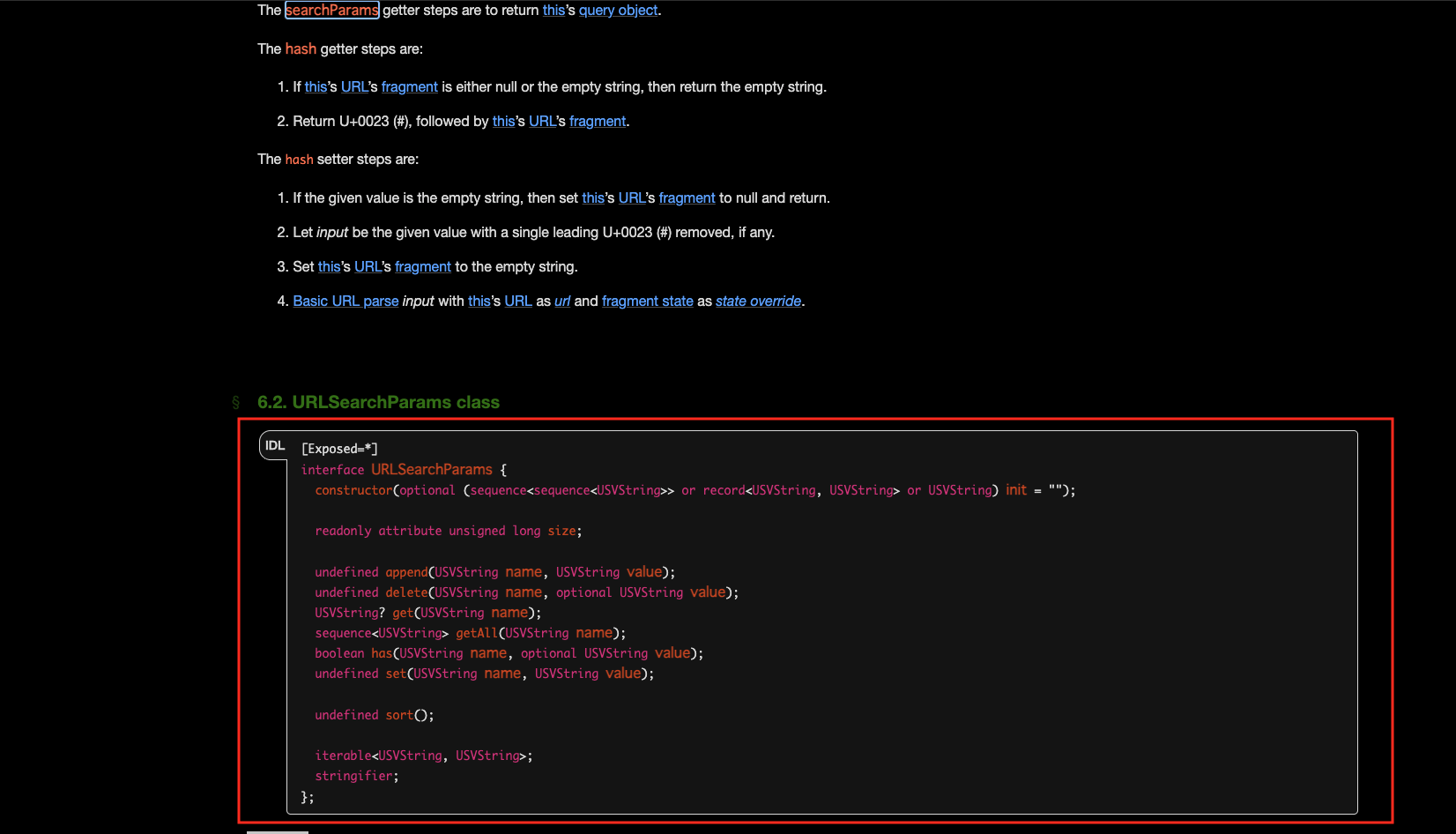Click the '6.2. URLSearchParams class' heading
This screenshot has height=834, width=1456.
click(x=378, y=402)
